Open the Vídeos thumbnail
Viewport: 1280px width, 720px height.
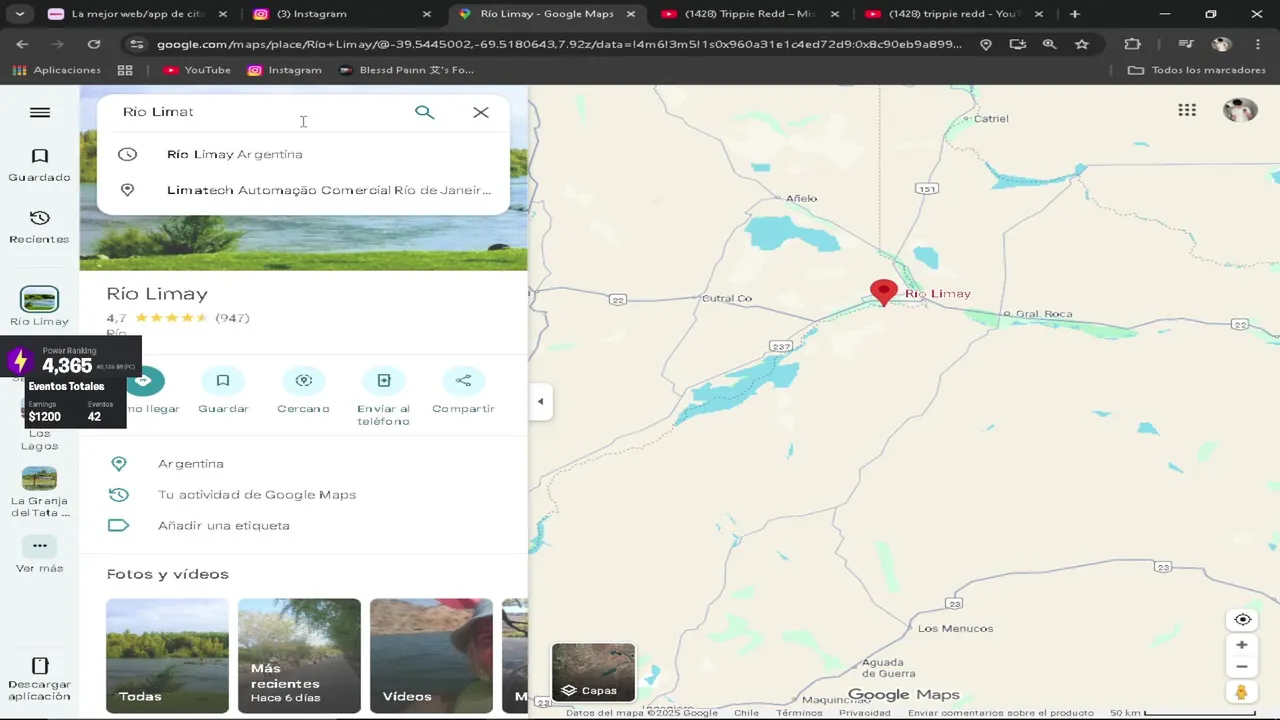431,656
